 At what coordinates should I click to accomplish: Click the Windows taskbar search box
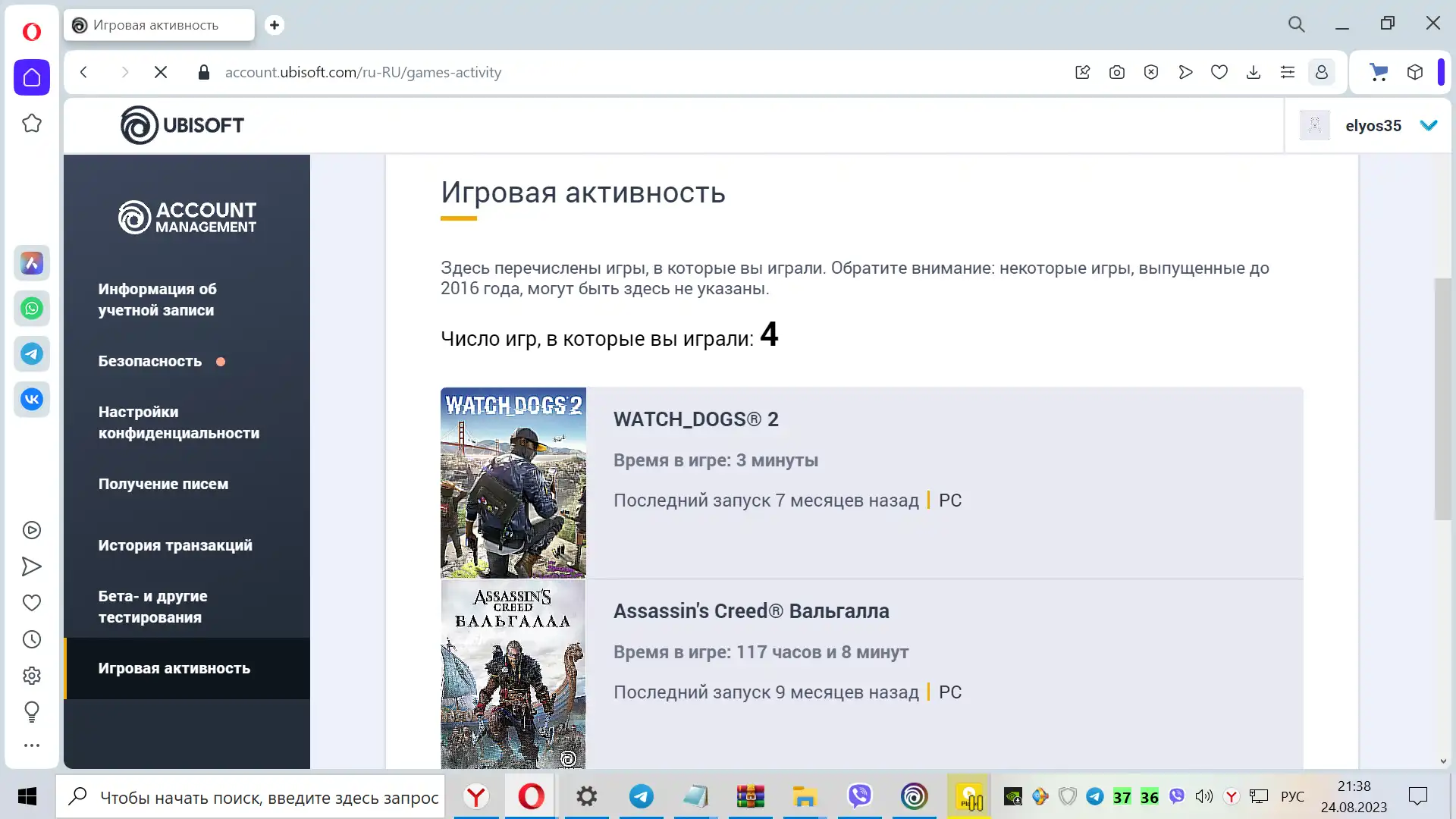click(x=251, y=797)
